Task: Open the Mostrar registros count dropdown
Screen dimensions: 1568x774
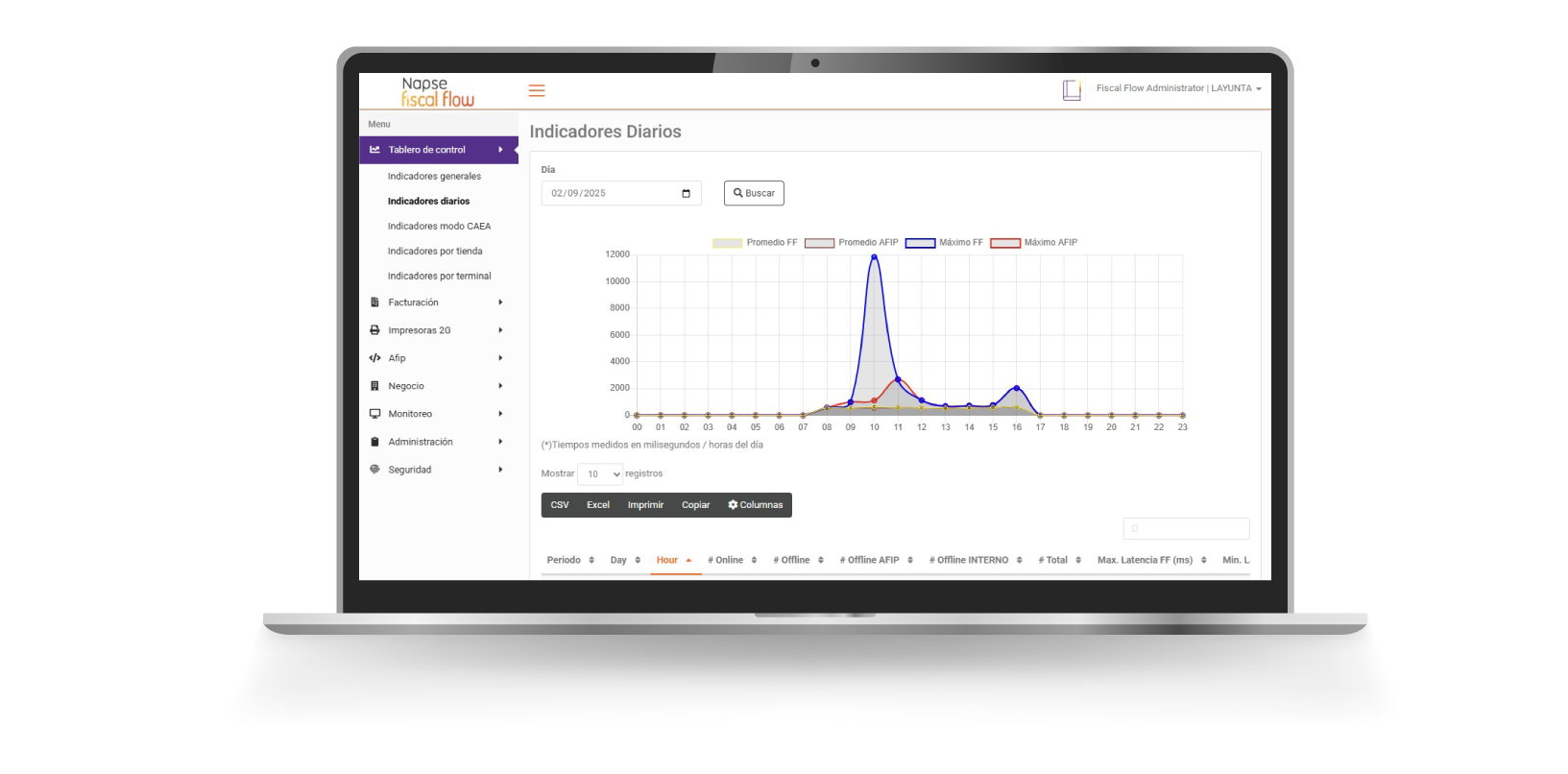Action: pyautogui.click(x=600, y=474)
